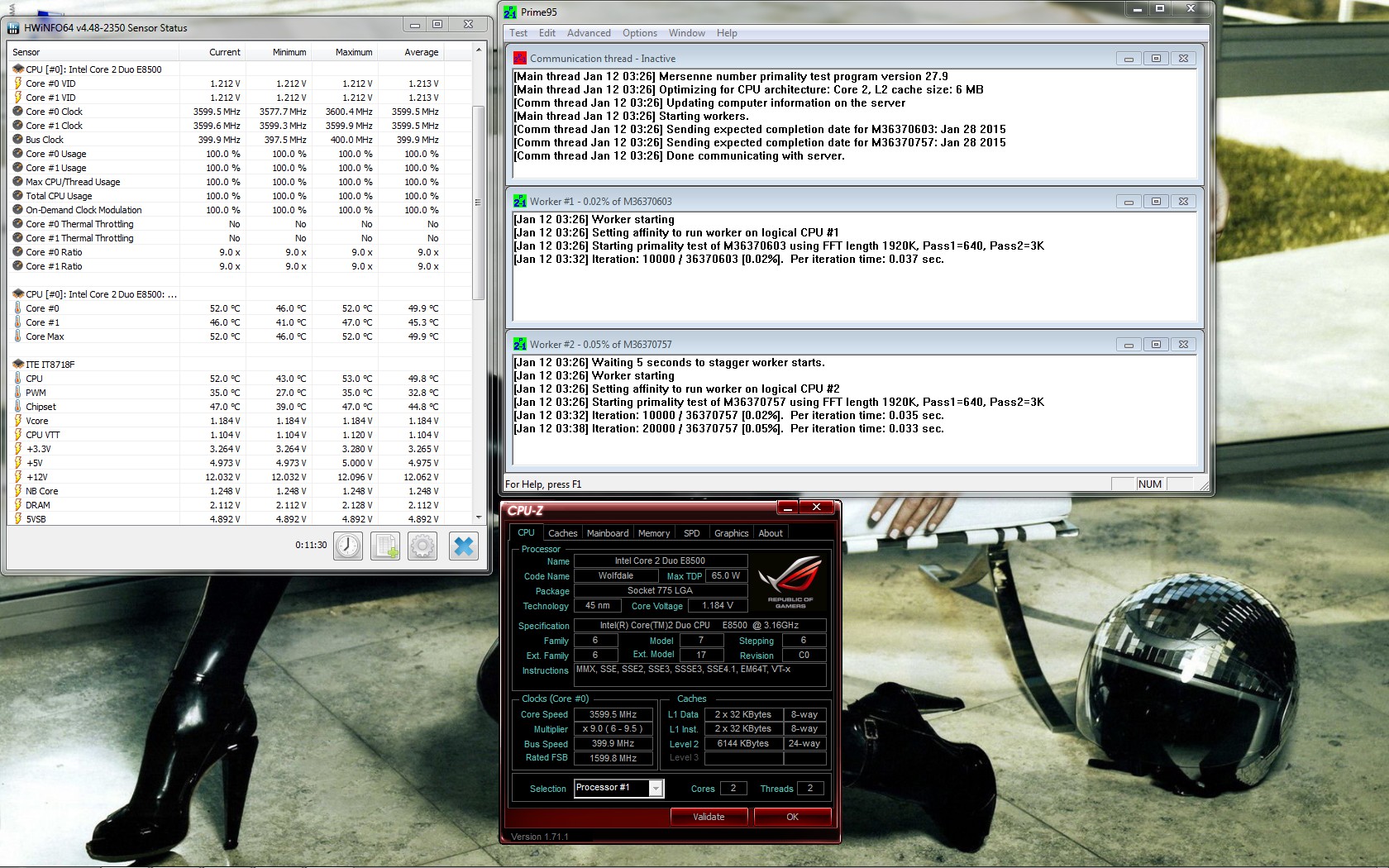Image resolution: width=1389 pixels, height=868 pixels.
Task: Click the bolt icon beside DRAM
Action: click(17, 505)
